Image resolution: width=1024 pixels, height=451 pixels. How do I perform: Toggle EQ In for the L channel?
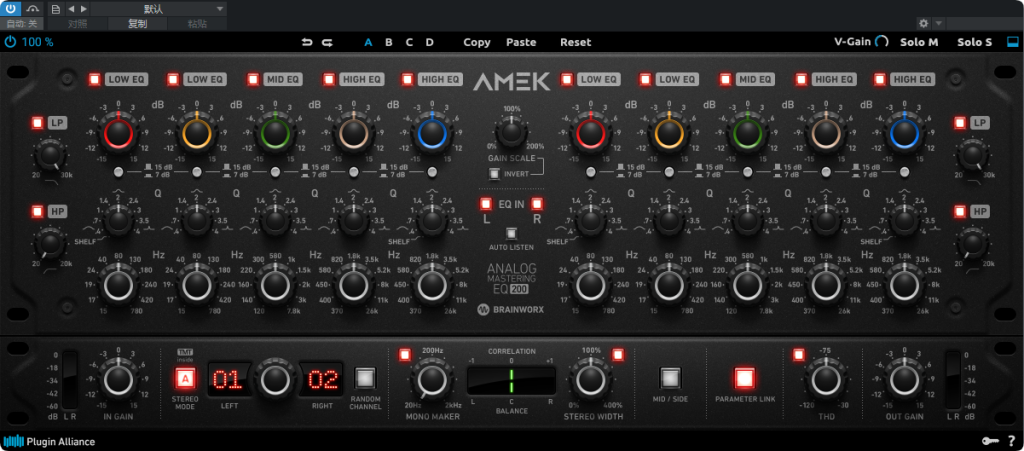coord(485,204)
